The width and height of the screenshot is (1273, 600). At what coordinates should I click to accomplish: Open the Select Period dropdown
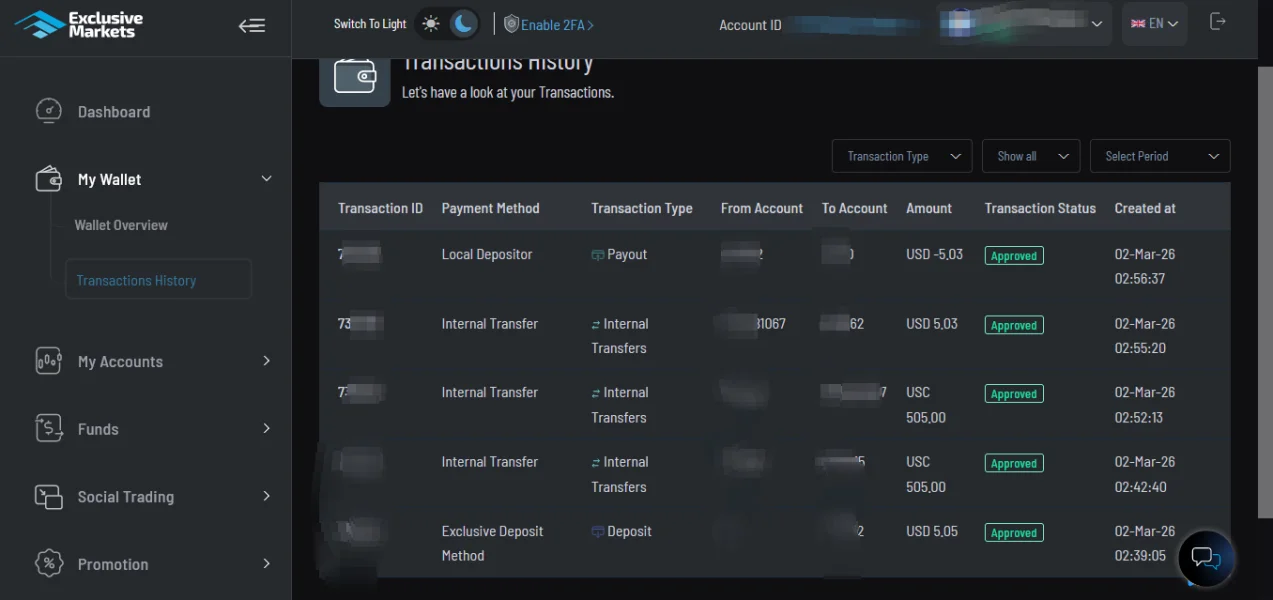click(1159, 156)
